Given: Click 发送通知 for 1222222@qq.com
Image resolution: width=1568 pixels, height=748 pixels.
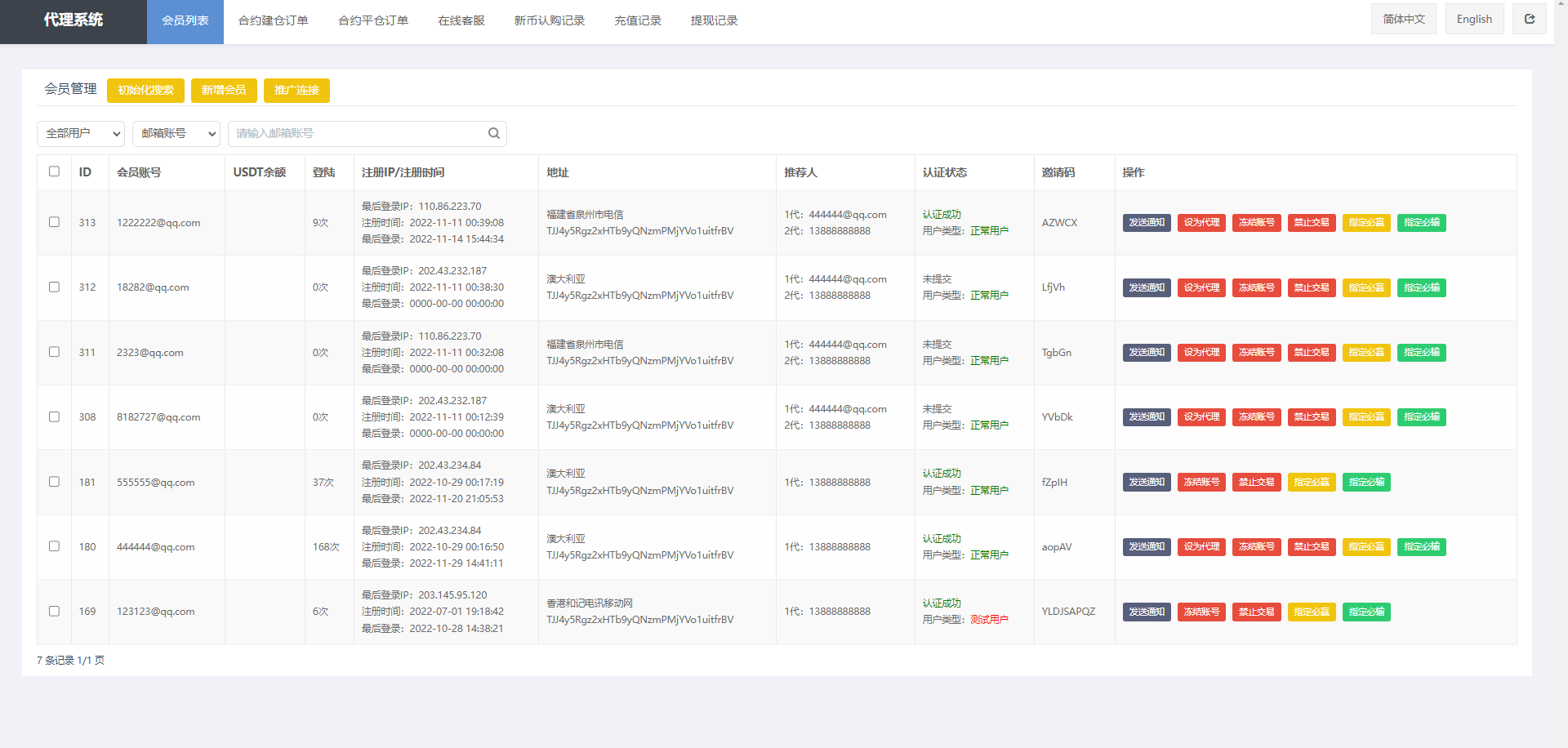Looking at the screenshot, I should [x=1147, y=222].
